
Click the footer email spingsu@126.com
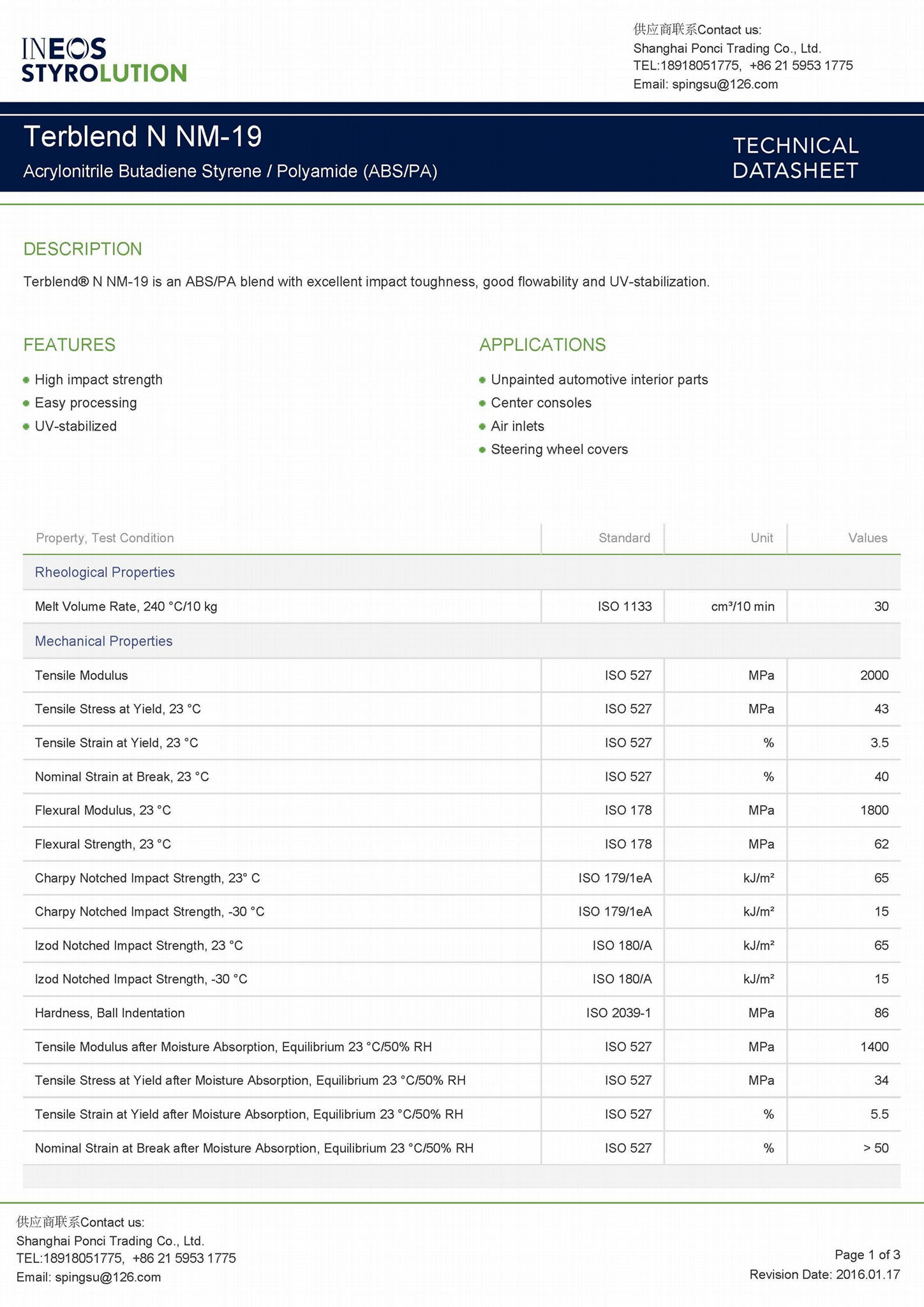pyautogui.click(x=108, y=1277)
